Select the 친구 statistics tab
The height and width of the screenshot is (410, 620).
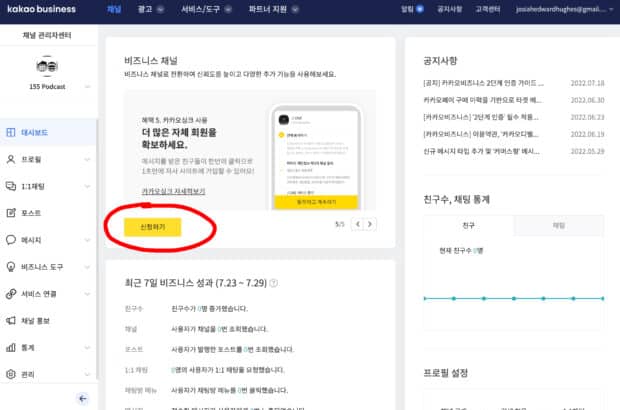pyautogui.click(x=469, y=225)
